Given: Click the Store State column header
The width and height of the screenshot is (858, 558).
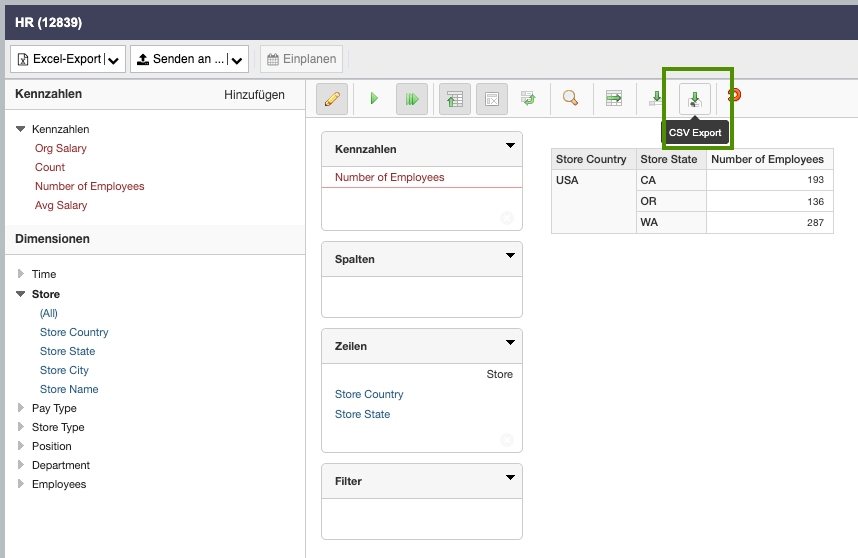Looking at the screenshot, I should (669, 159).
